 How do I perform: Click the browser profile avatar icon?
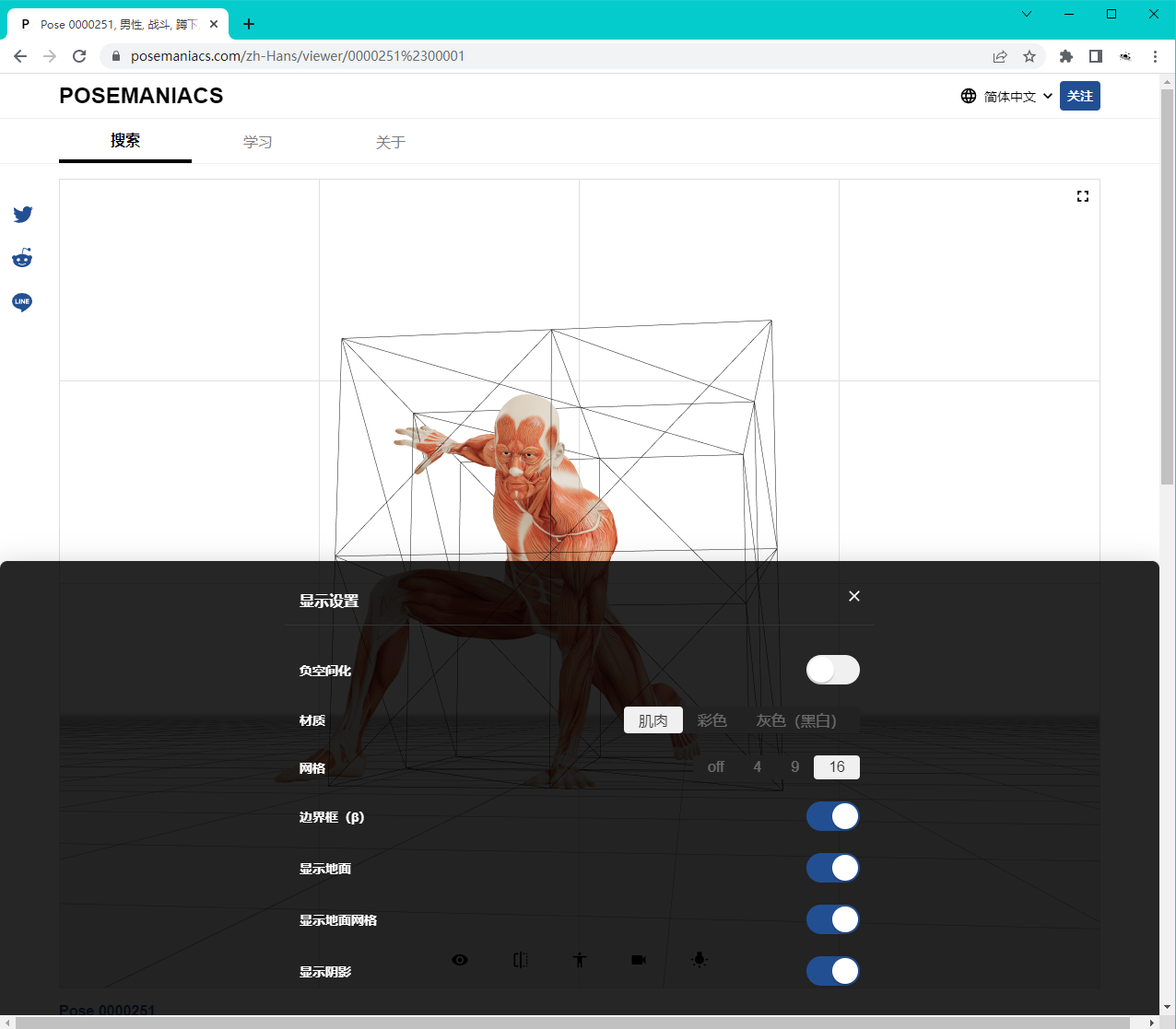(x=1125, y=56)
